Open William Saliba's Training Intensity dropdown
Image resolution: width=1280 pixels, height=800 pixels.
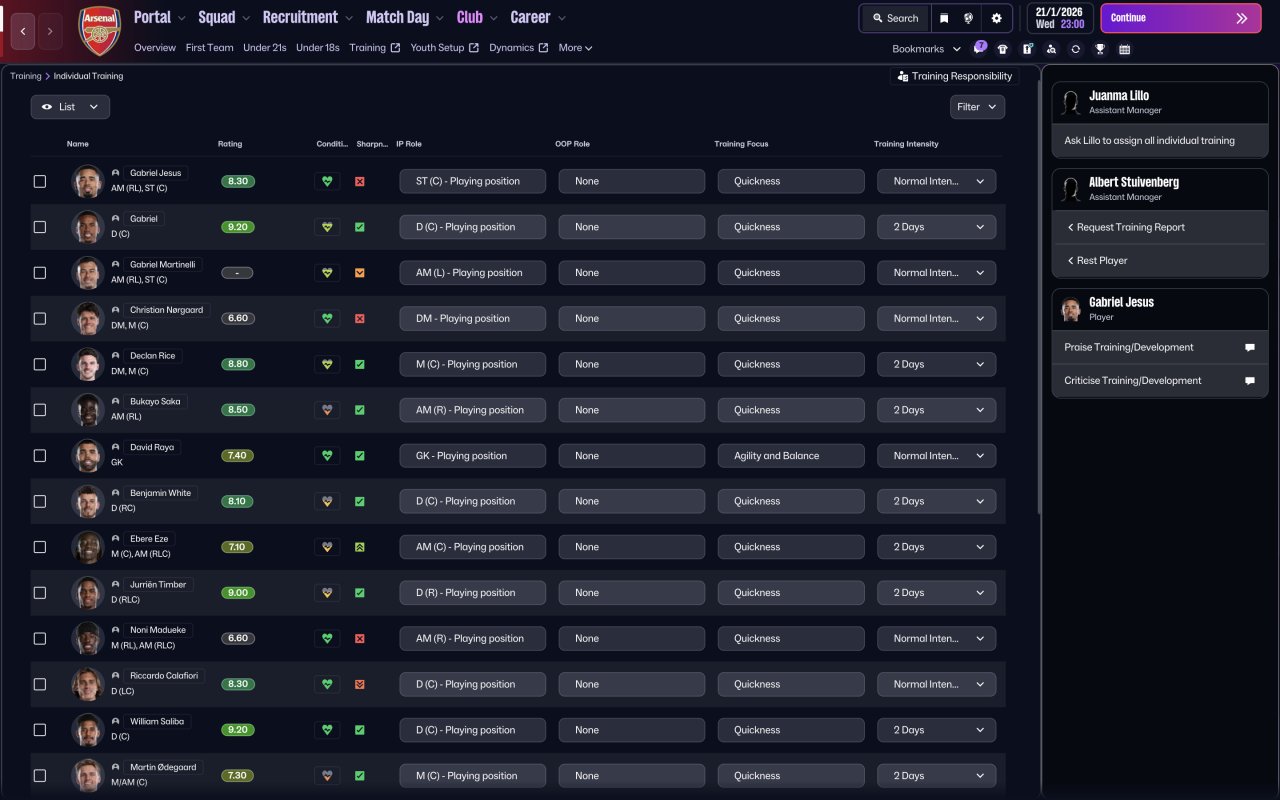click(937, 730)
